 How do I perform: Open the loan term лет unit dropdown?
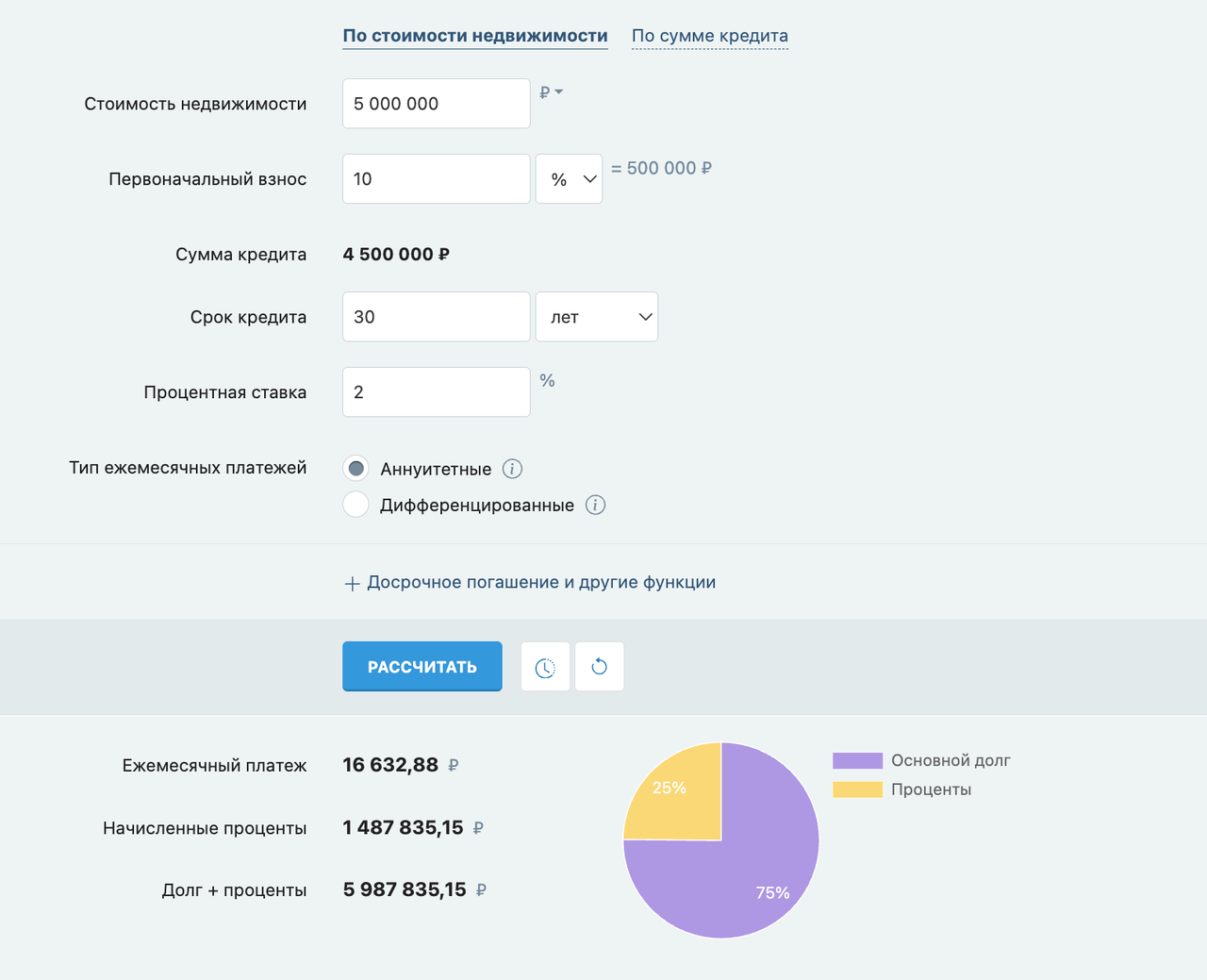click(596, 317)
